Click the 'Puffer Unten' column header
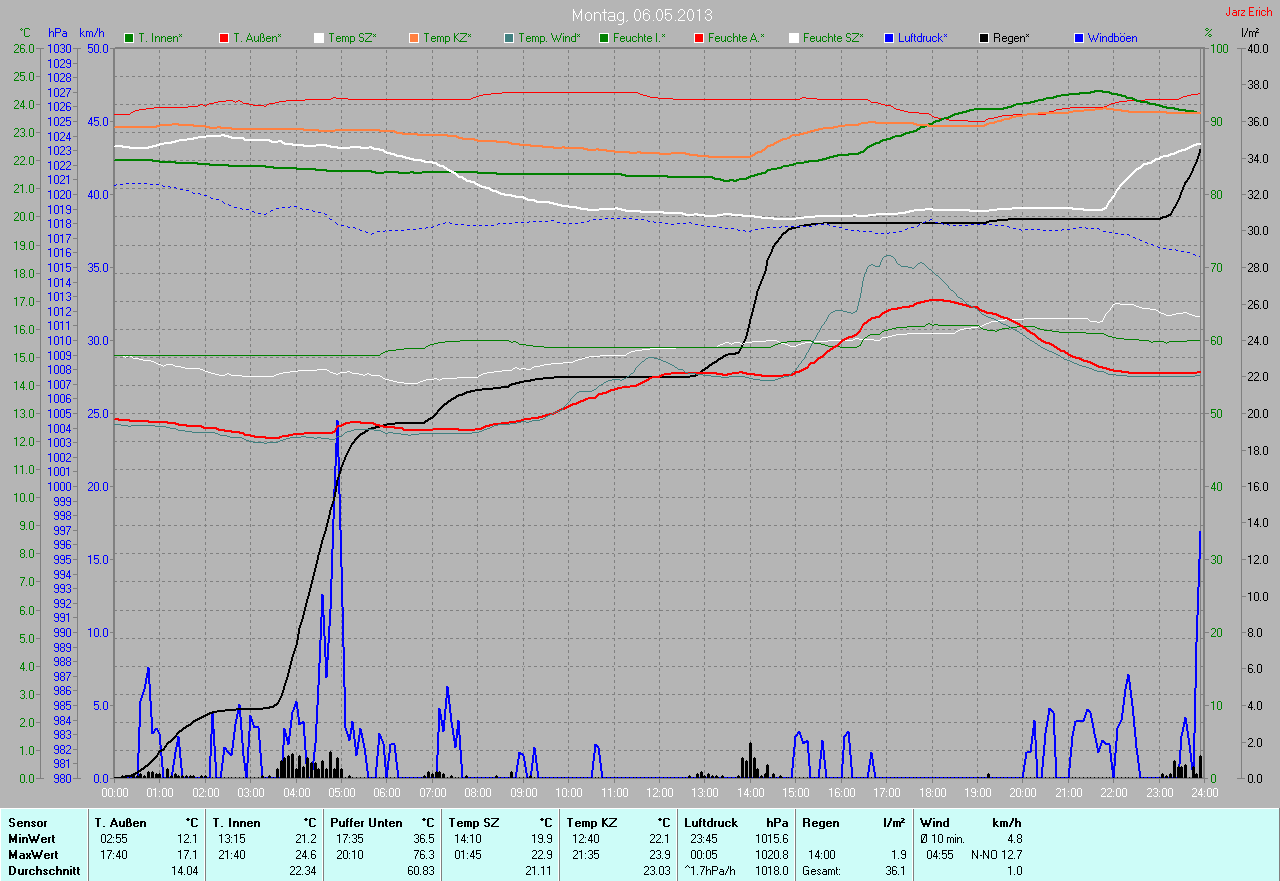Image resolution: width=1280 pixels, height=881 pixels. pyautogui.click(x=366, y=823)
